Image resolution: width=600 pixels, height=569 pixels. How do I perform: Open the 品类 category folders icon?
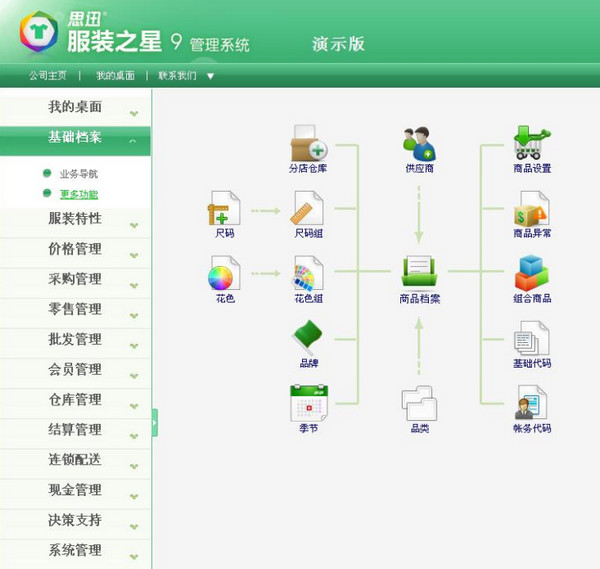[419, 403]
